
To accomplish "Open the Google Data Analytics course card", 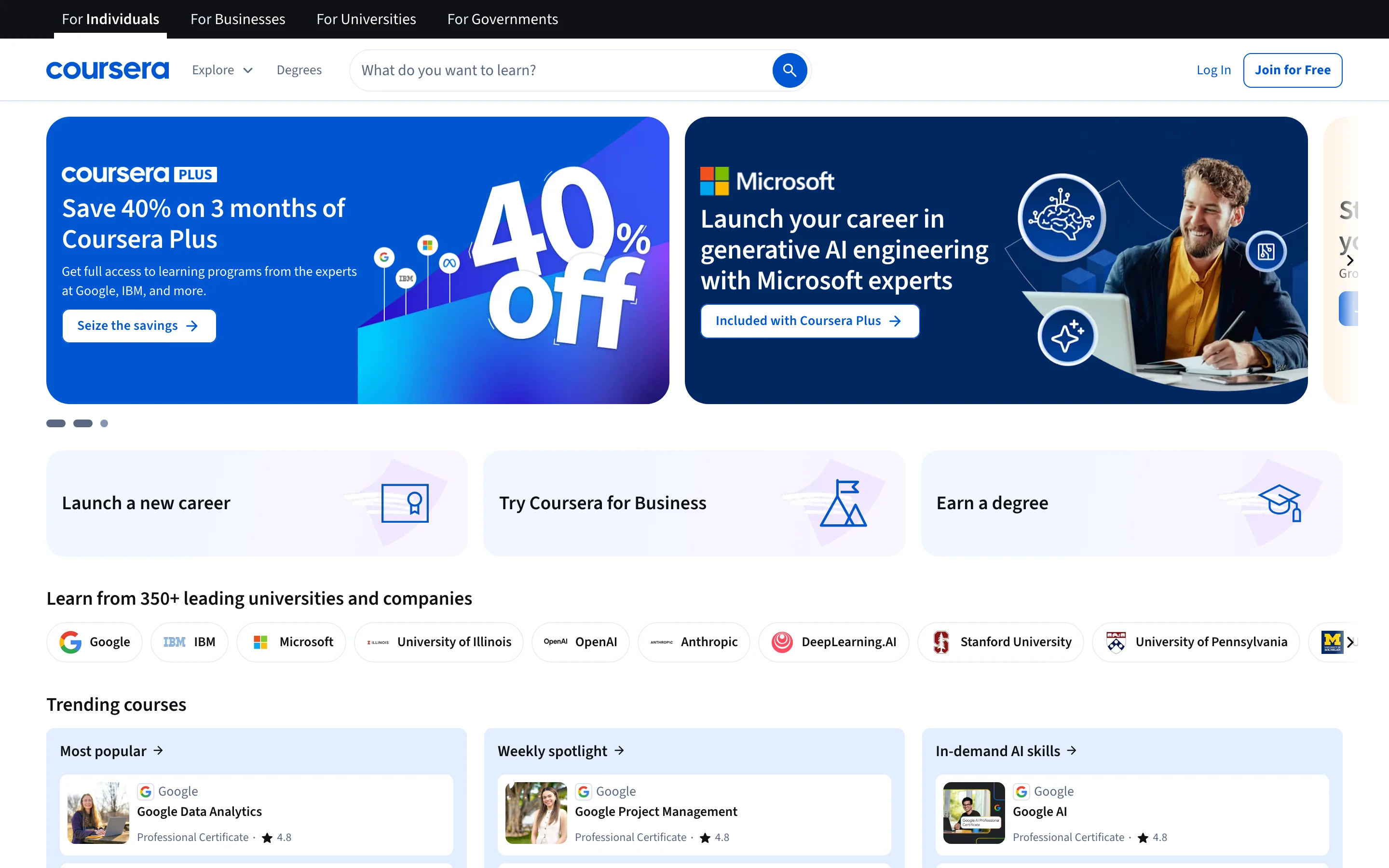I will tap(257, 814).
